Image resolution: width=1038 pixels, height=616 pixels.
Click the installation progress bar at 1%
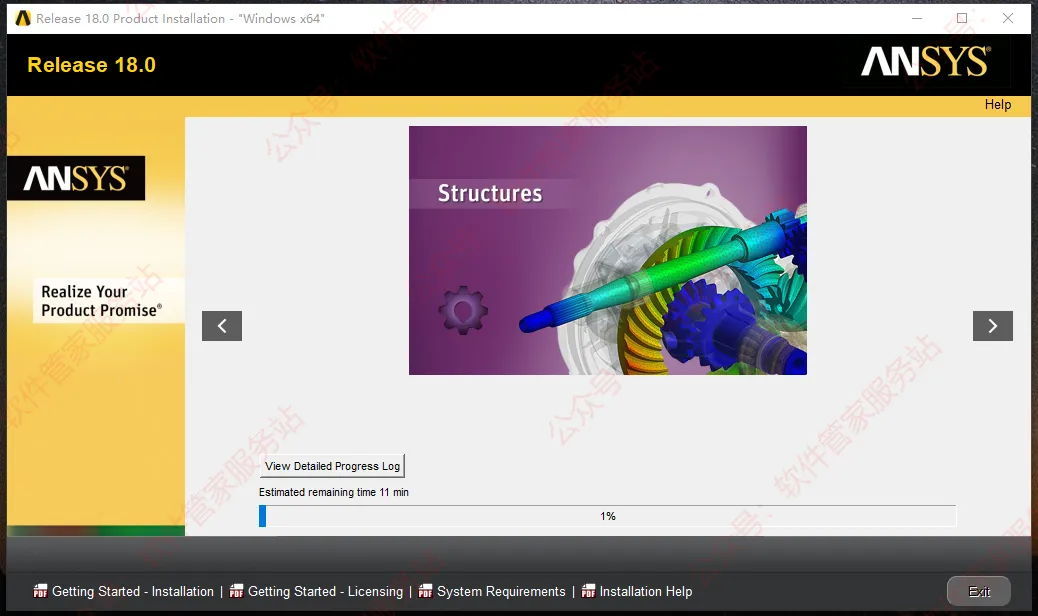(x=607, y=516)
